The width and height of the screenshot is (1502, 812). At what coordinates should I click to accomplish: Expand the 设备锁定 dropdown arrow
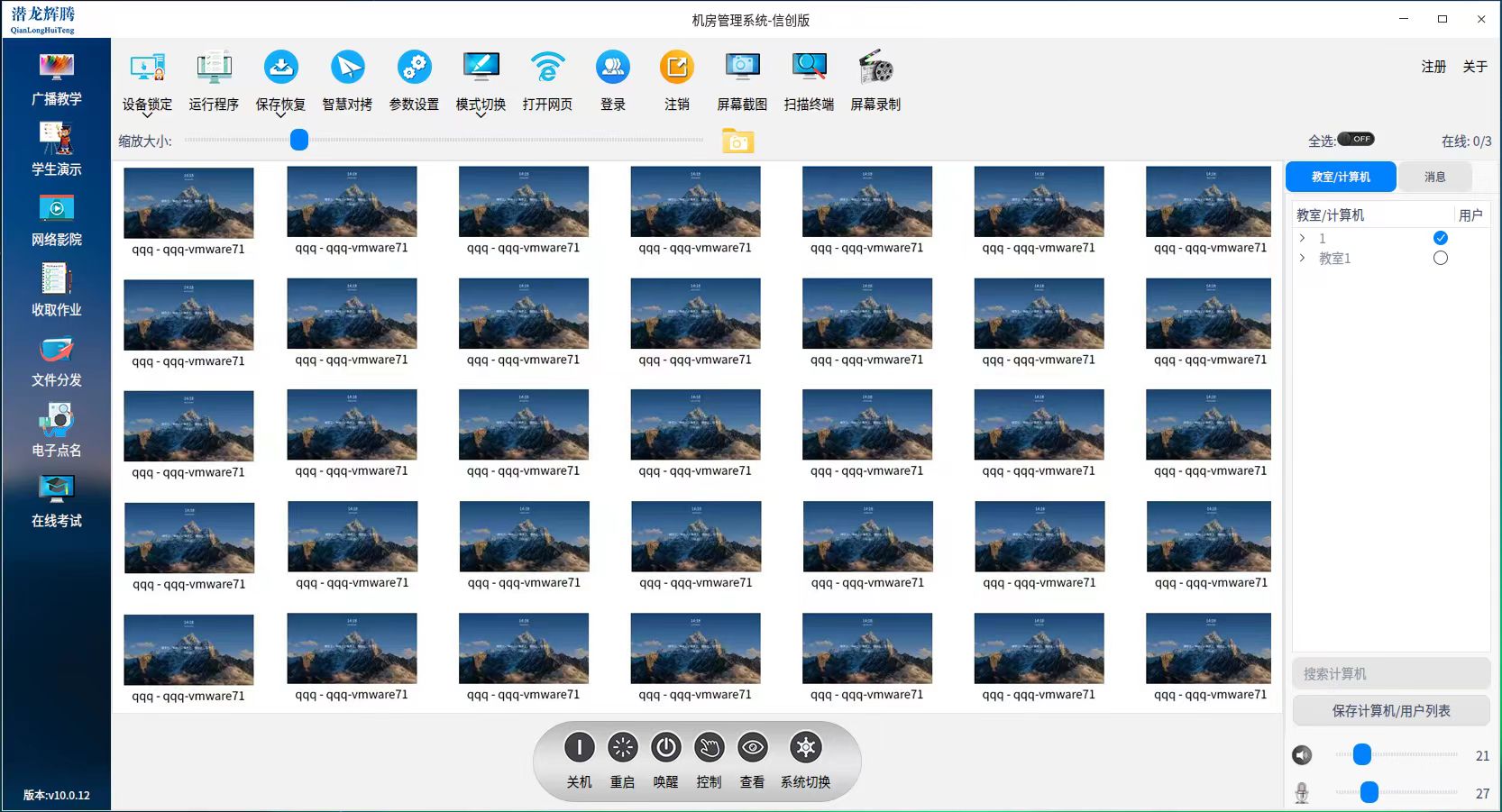point(147,116)
